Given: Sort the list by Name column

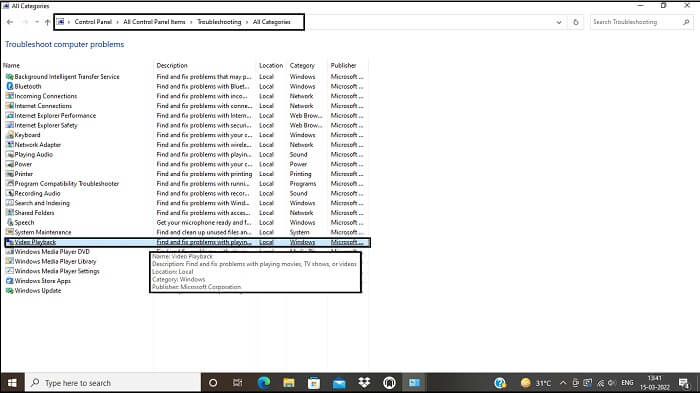Looking at the screenshot, I should click(x=11, y=65).
